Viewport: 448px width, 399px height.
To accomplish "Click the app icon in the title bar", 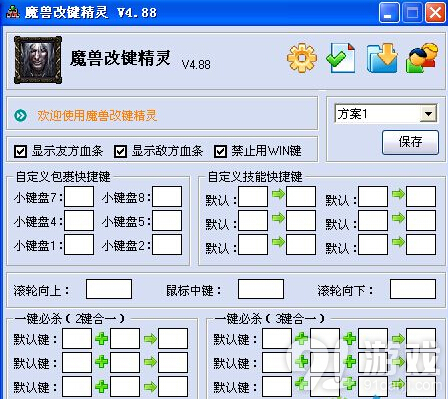I will coord(13,12).
